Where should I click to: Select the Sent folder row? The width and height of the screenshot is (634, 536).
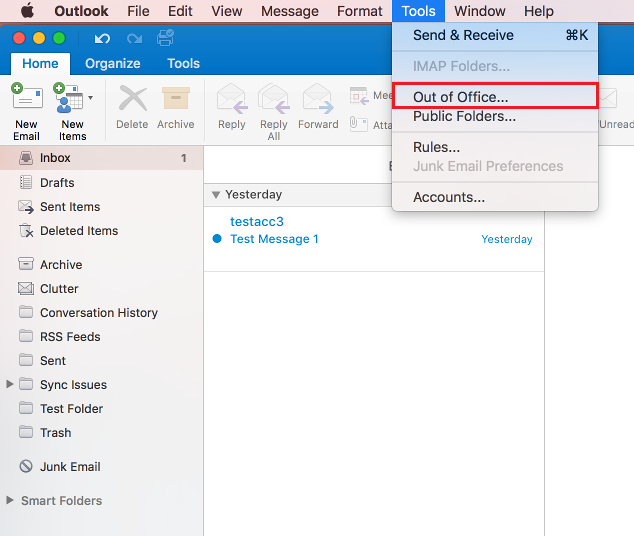(x=101, y=360)
